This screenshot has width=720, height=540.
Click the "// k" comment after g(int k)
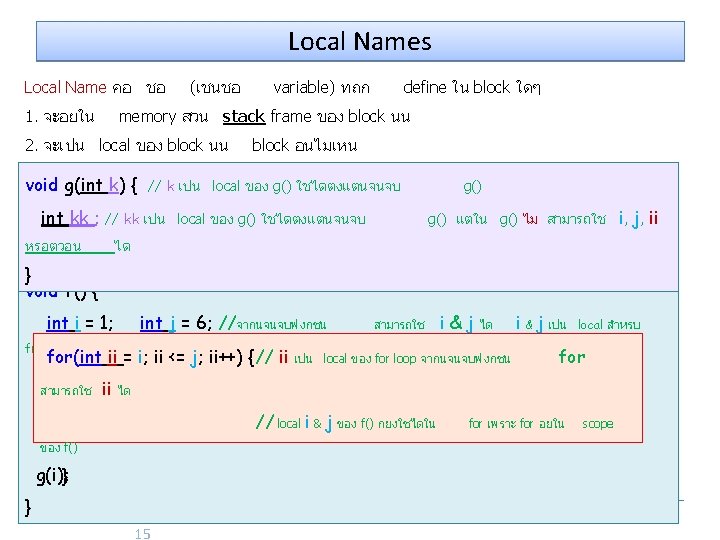(x=161, y=187)
